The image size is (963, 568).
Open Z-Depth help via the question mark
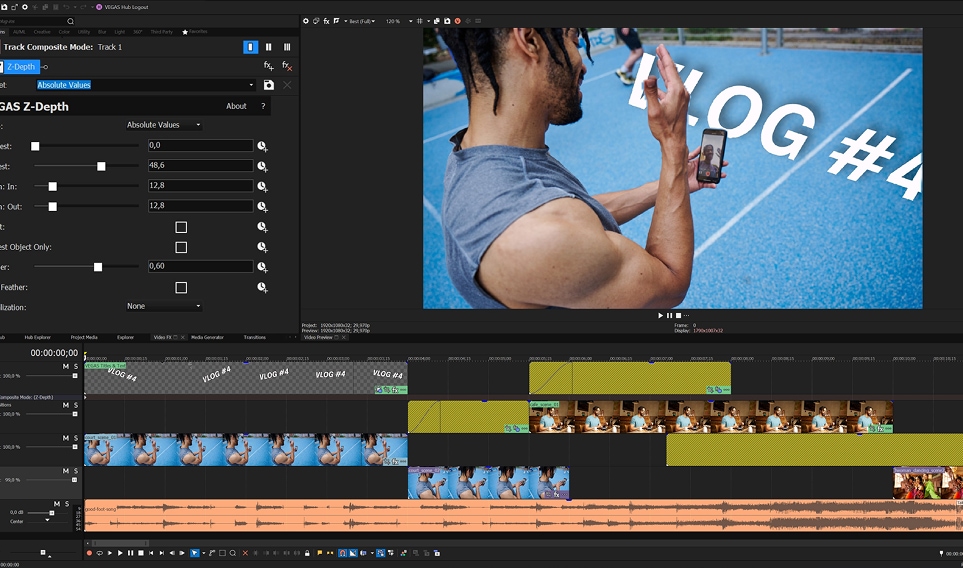point(263,106)
